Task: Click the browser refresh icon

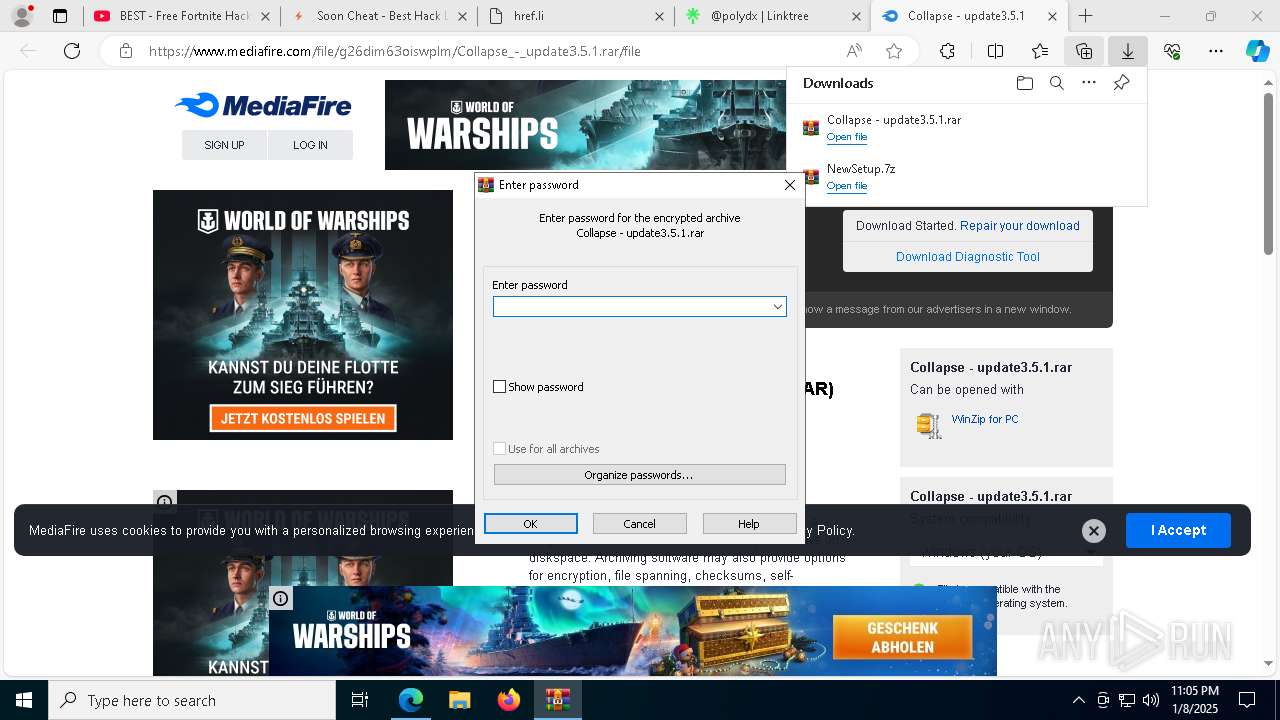Action: (72, 51)
